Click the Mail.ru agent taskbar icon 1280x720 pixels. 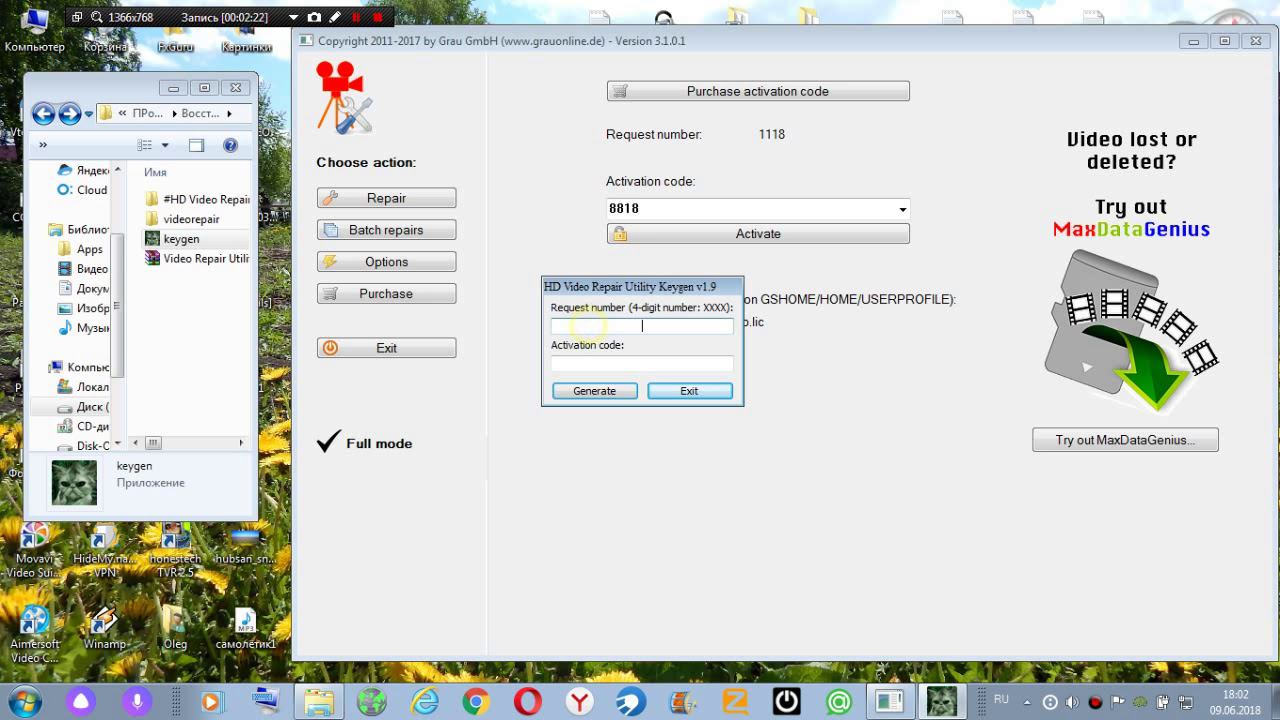(839, 701)
